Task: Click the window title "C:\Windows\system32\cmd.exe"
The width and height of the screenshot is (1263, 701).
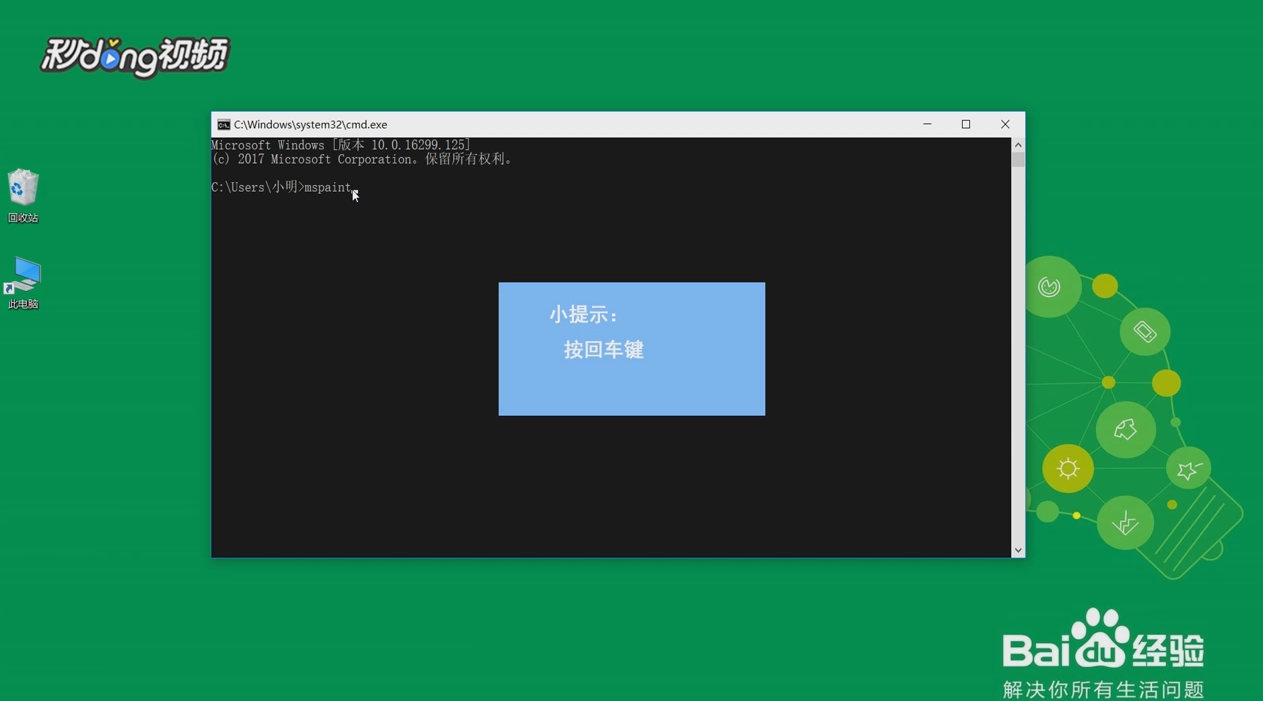Action: tap(310, 125)
